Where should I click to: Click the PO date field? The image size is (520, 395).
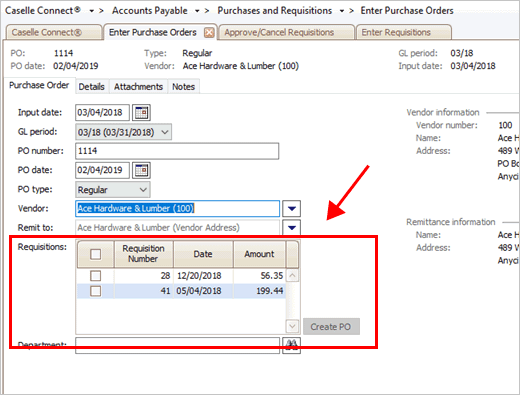(x=102, y=170)
